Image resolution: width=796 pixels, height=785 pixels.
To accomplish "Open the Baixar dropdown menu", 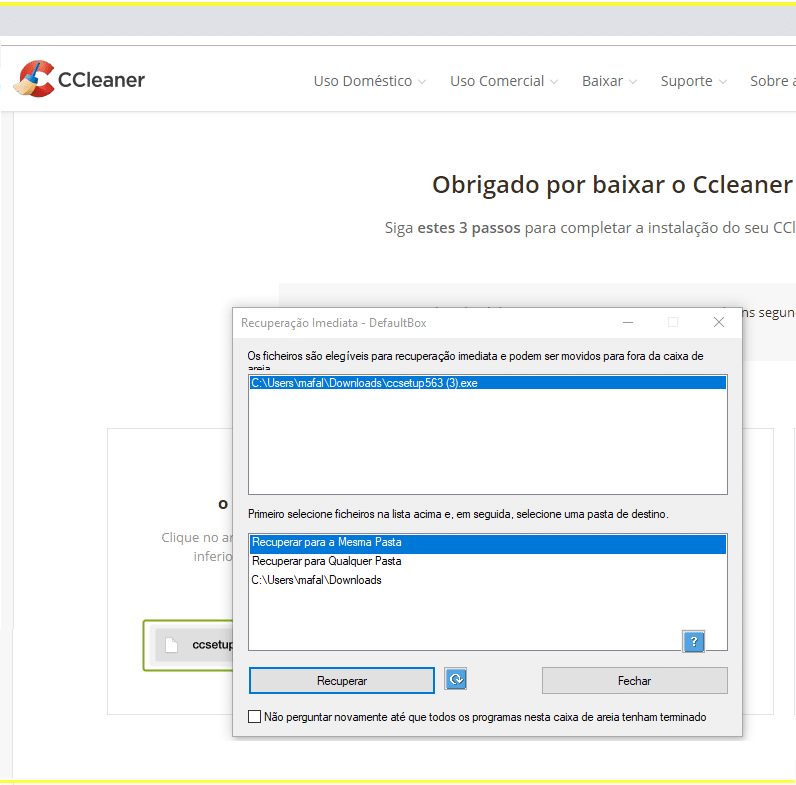I will [x=609, y=81].
